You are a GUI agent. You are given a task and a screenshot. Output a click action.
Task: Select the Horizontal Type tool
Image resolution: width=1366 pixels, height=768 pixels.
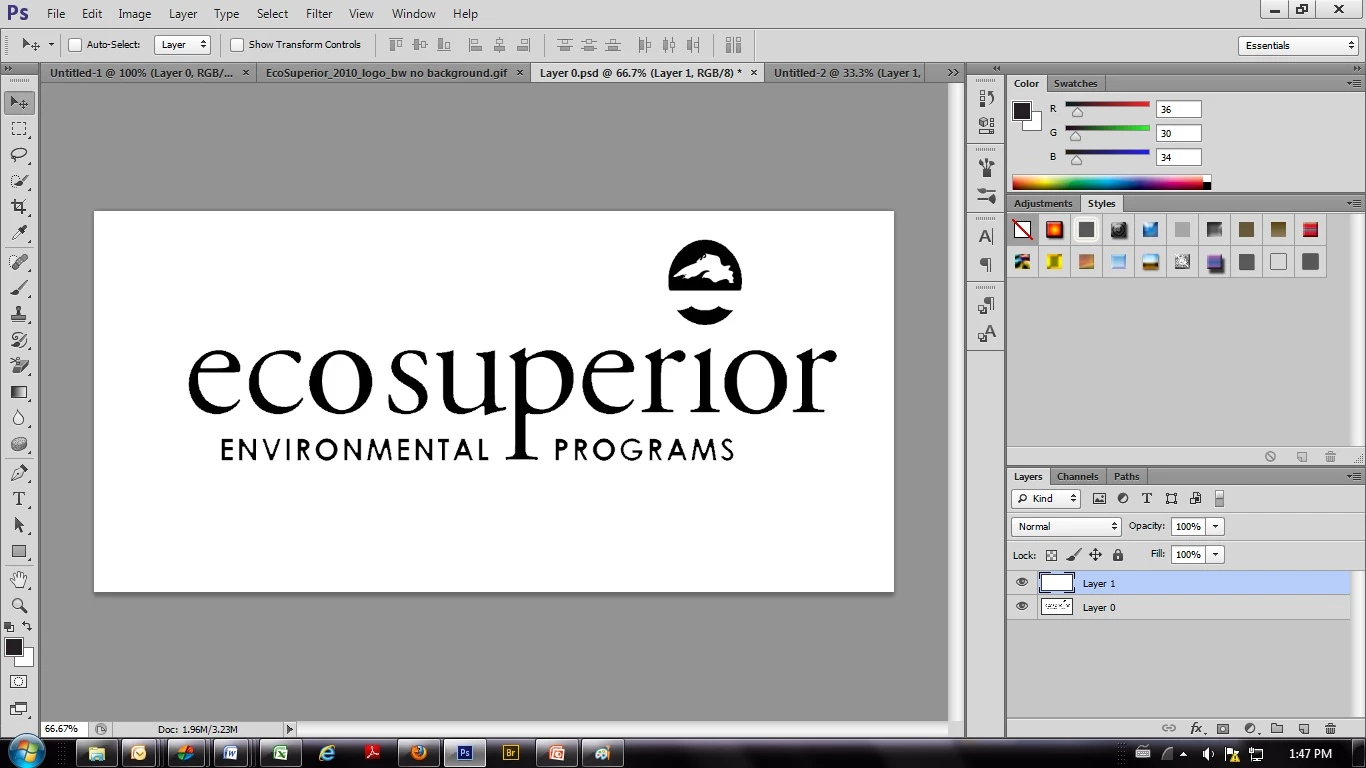click(x=19, y=499)
